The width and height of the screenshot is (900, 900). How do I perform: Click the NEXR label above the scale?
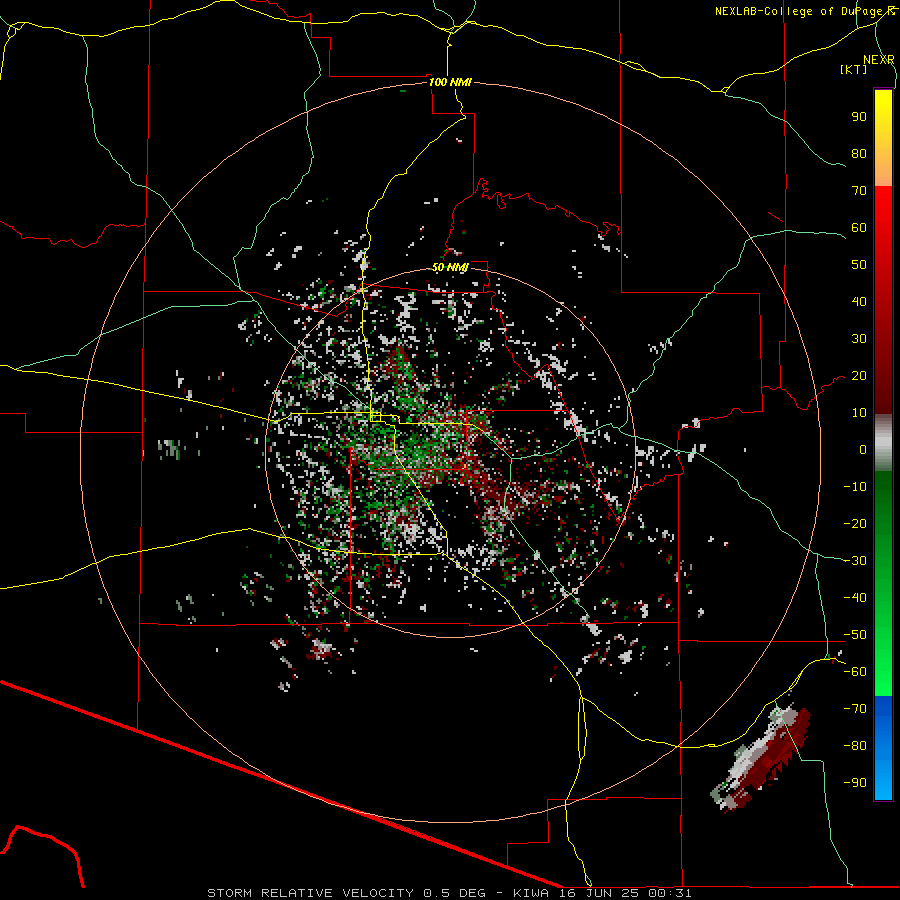879,60
